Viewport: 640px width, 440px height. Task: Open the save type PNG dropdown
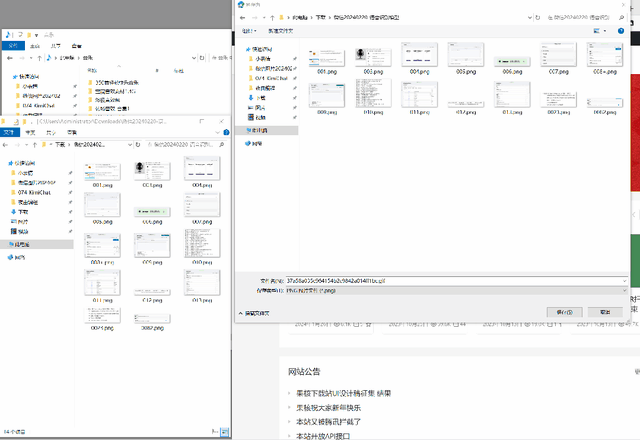(x=456, y=291)
